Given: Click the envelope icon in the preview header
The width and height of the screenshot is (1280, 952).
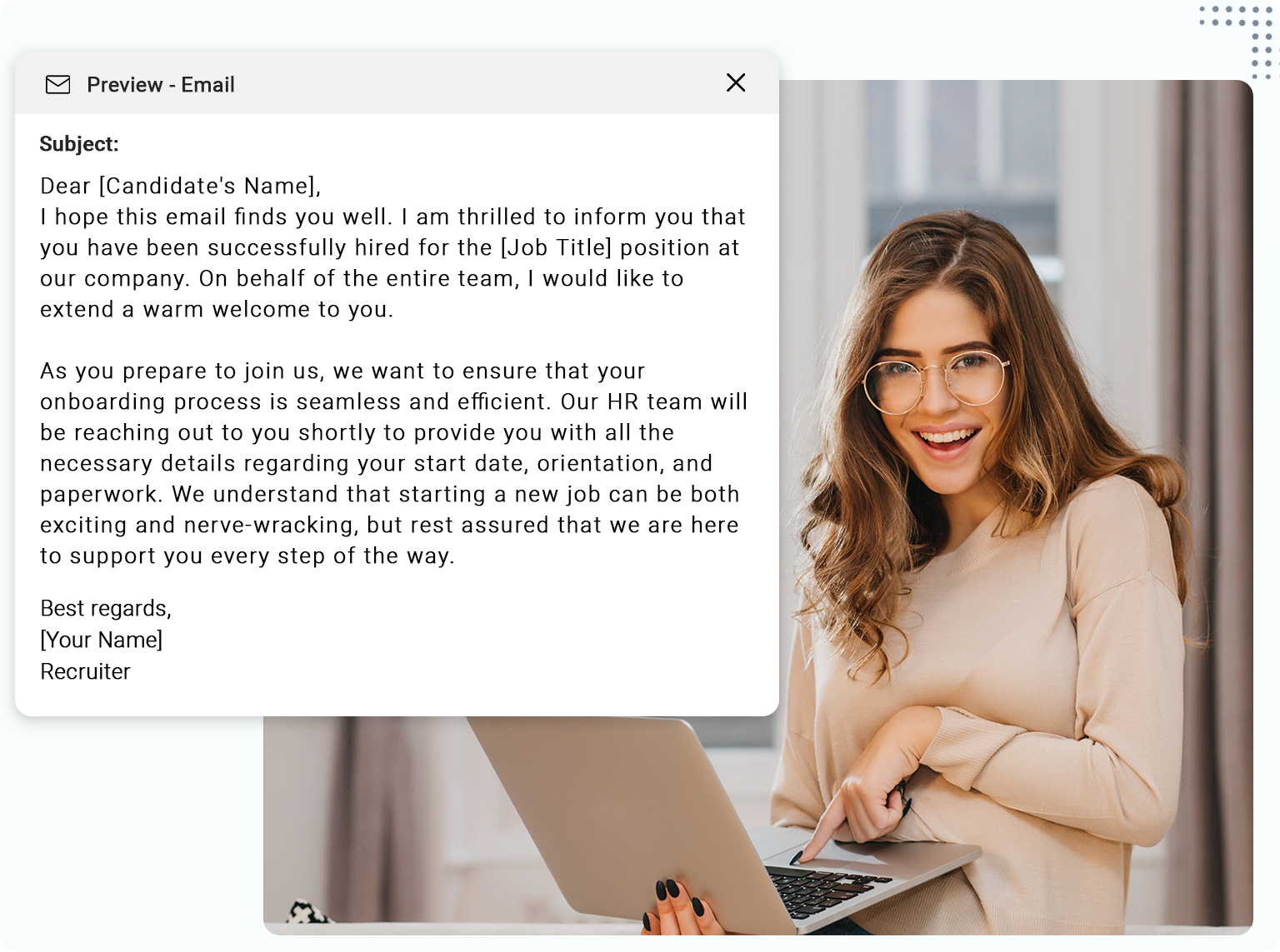Looking at the screenshot, I should [57, 84].
